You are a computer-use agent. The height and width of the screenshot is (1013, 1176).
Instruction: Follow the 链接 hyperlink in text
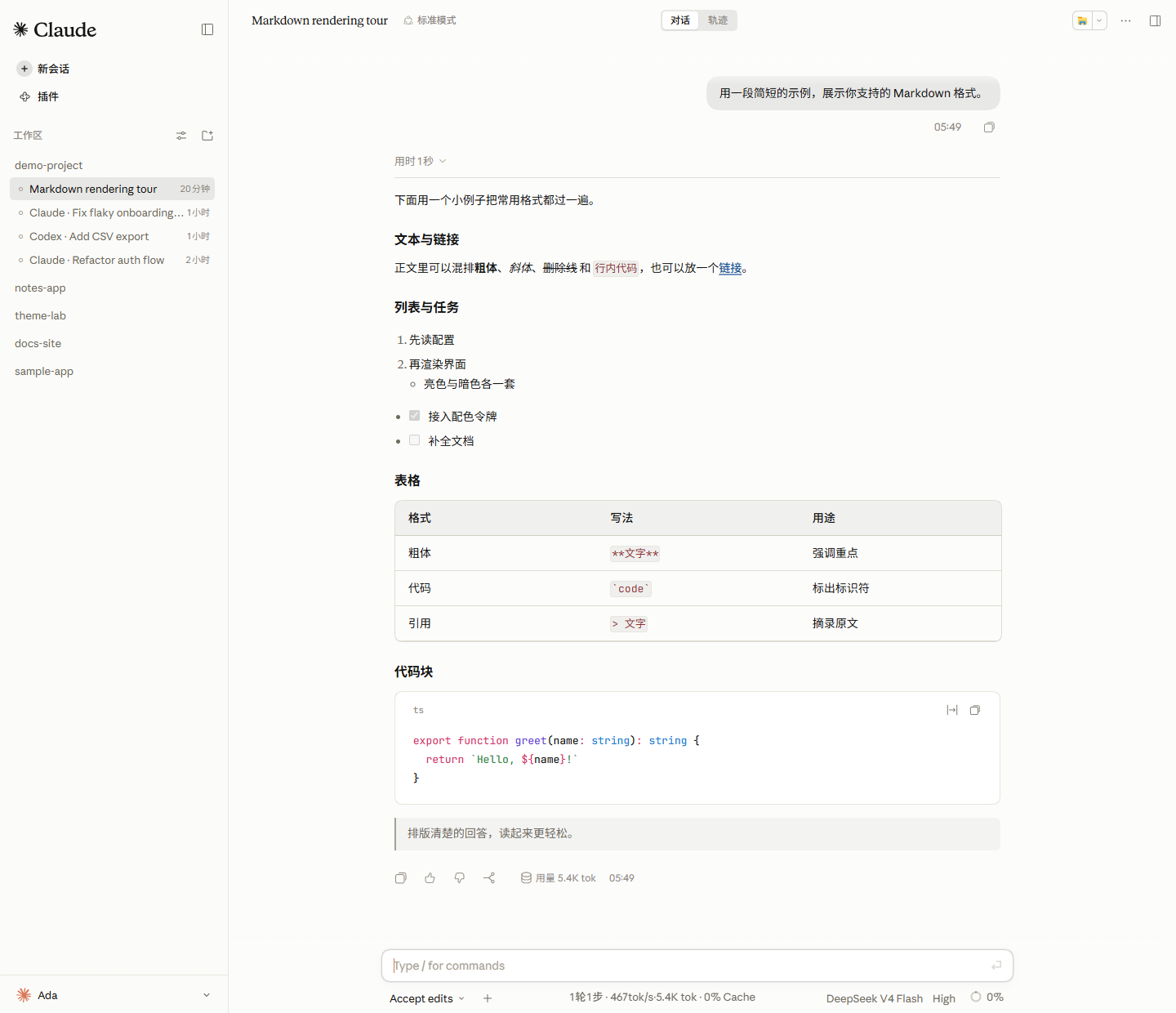click(x=730, y=268)
